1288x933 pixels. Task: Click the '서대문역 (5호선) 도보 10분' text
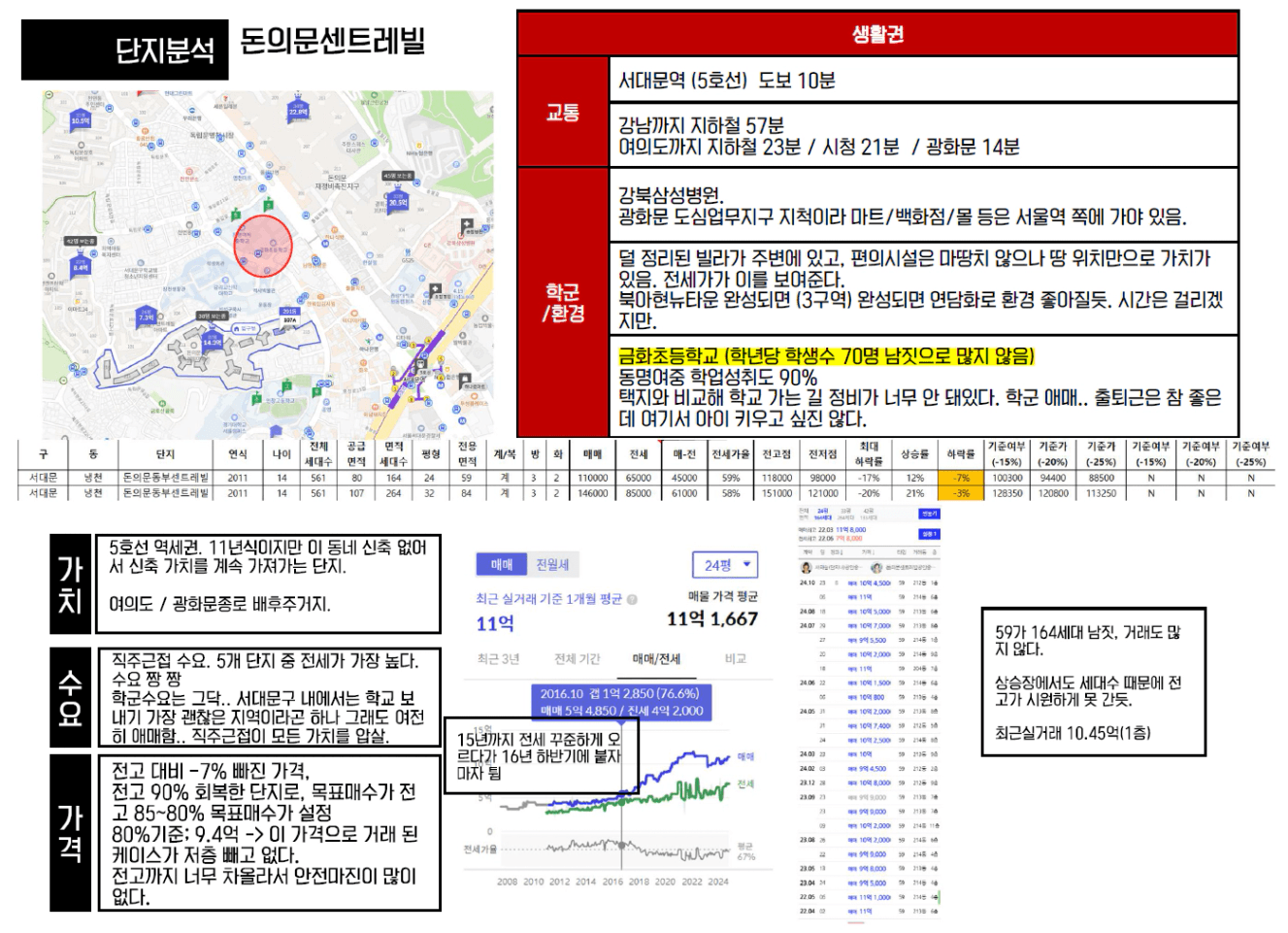tap(726, 81)
